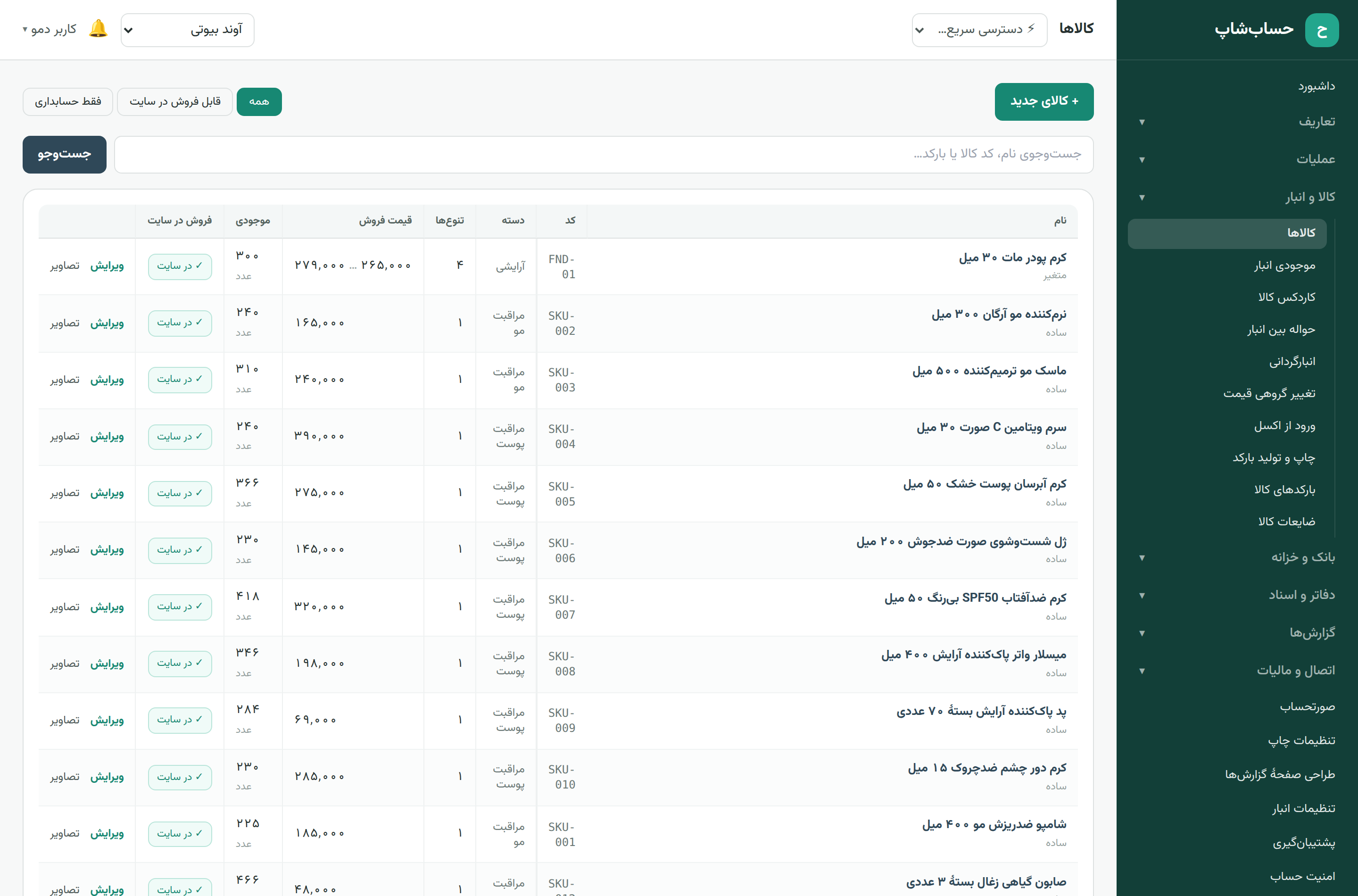Click the موجودی column header

pyautogui.click(x=253, y=221)
